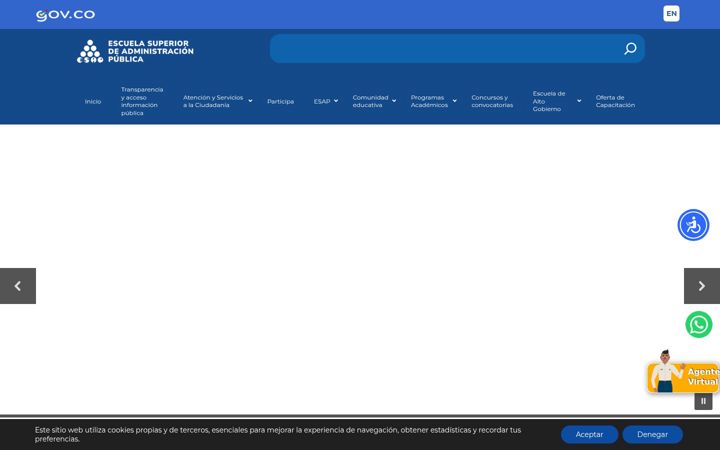Accept cookies with Aceptar
Image resolution: width=720 pixels, height=450 pixels.
tap(589, 434)
